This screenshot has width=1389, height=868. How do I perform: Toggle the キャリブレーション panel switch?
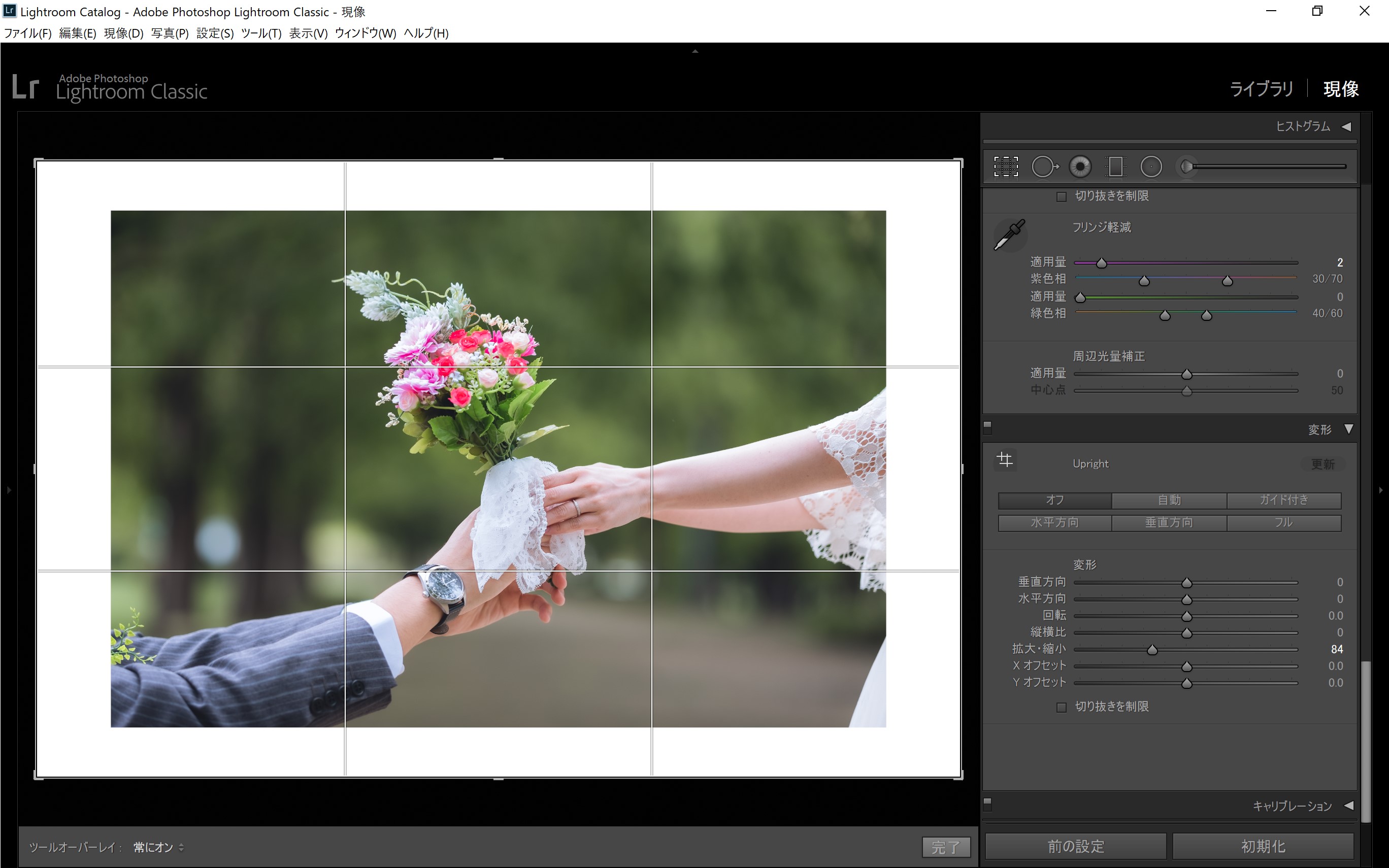click(x=987, y=802)
